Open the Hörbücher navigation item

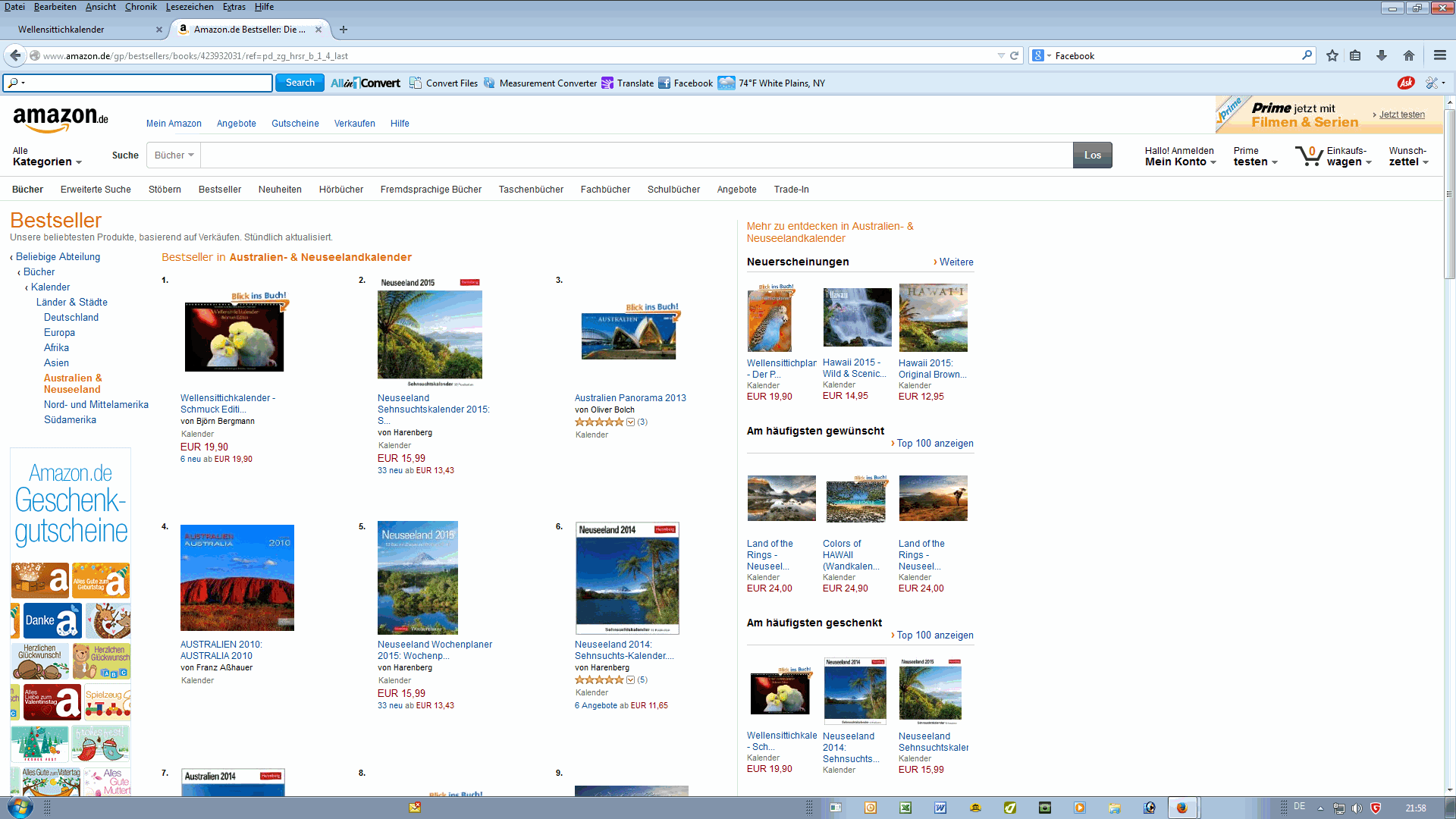pyautogui.click(x=341, y=190)
